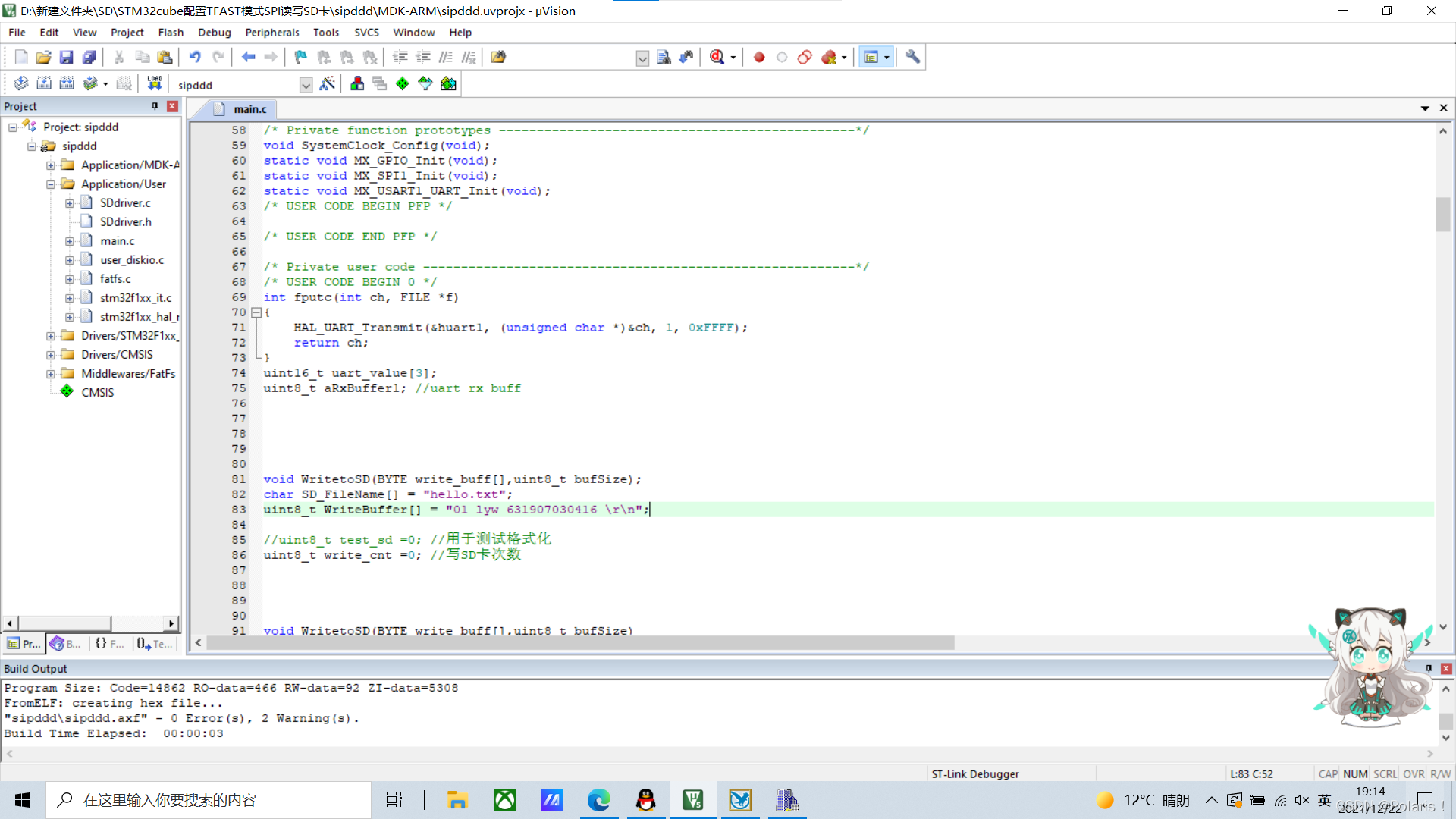Open File Explorer from taskbar

(x=457, y=800)
